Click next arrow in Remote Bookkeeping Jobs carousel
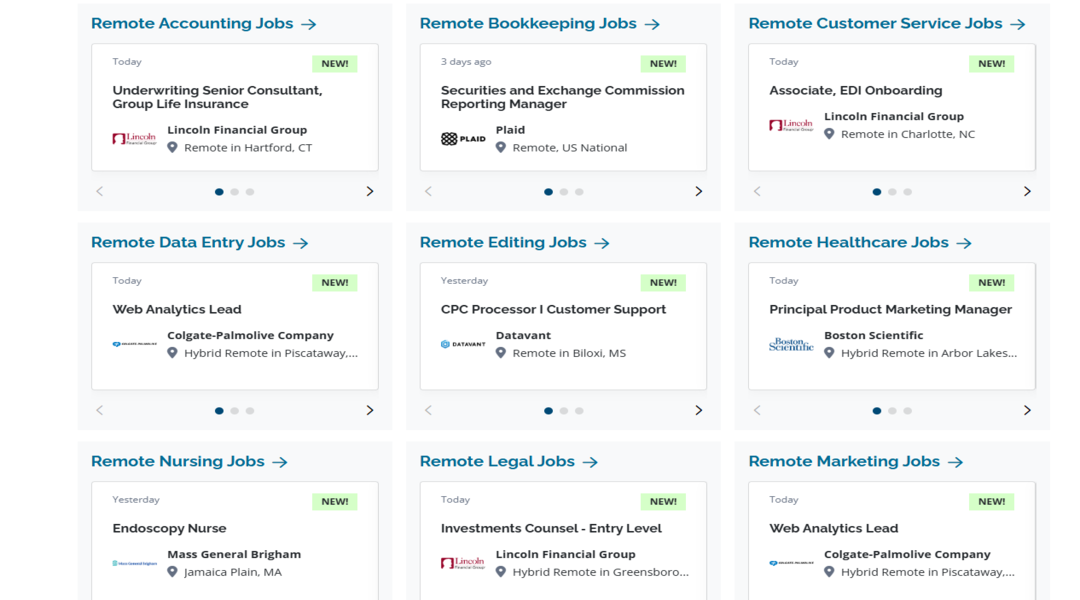The height and width of the screenshot is (600, 1080). (x=698, y=192)
